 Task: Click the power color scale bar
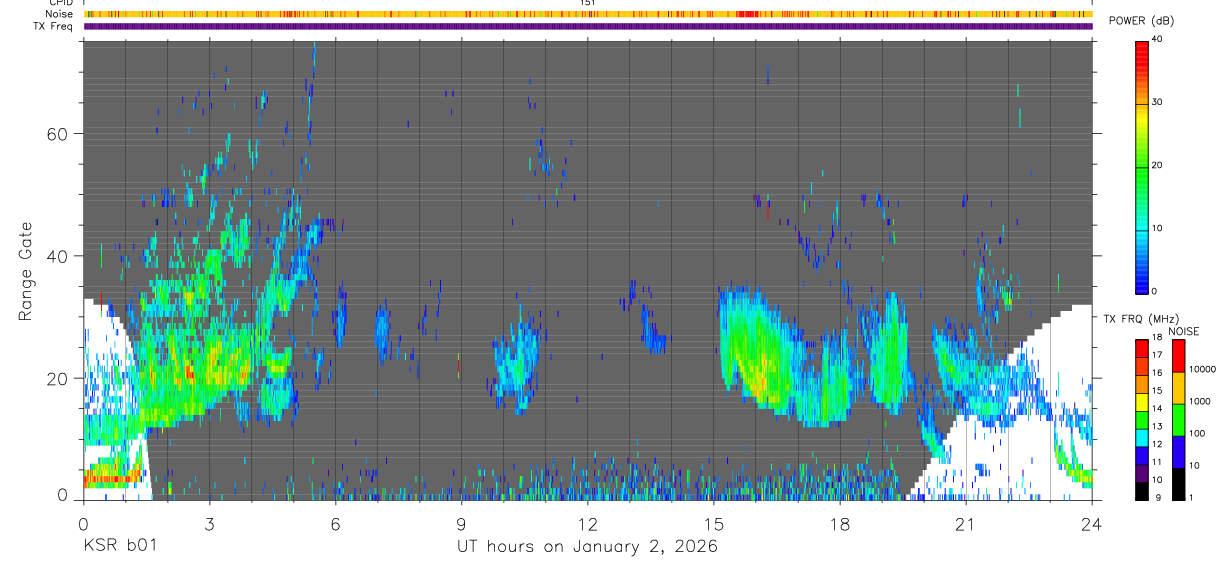click(1141, 166)
